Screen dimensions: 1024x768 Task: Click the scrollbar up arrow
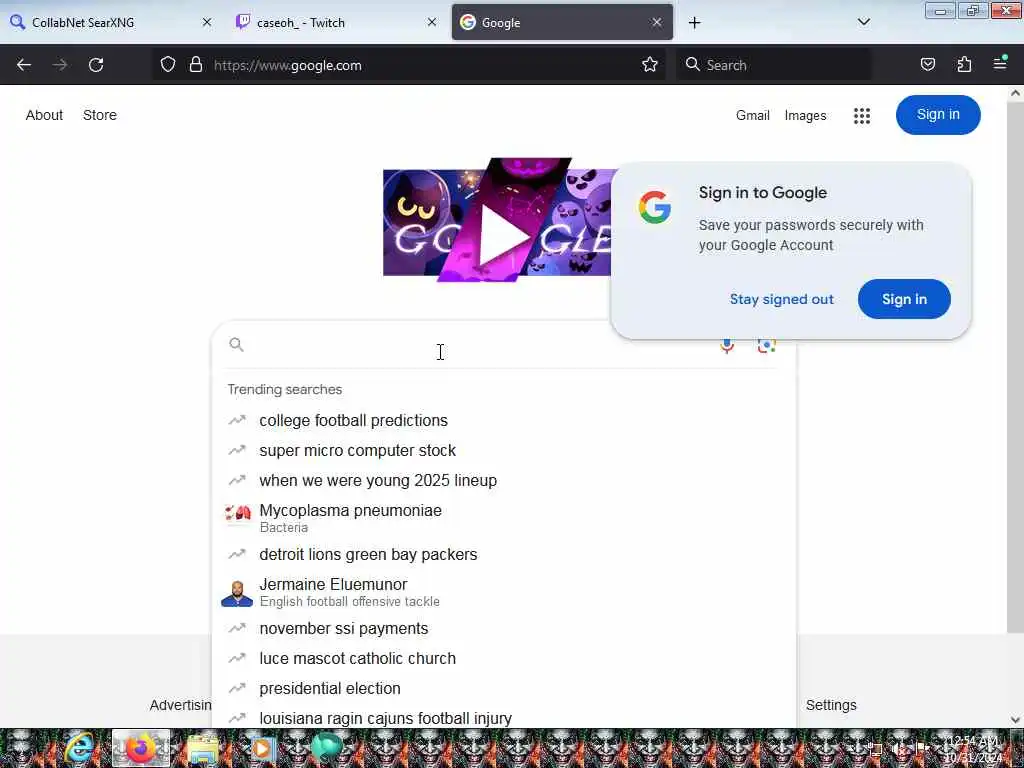(x=1015, y=93)
